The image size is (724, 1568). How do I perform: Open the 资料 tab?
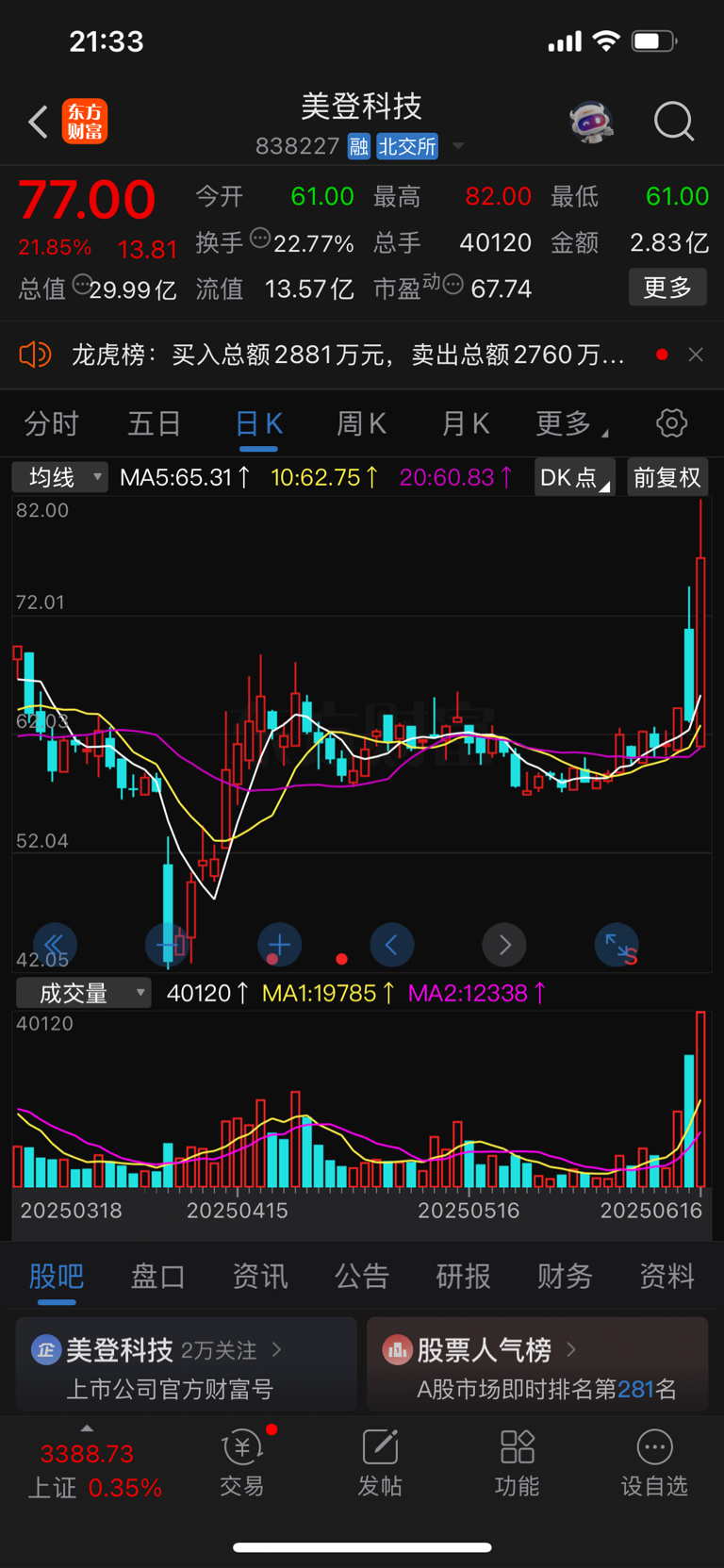[666, 1276]
